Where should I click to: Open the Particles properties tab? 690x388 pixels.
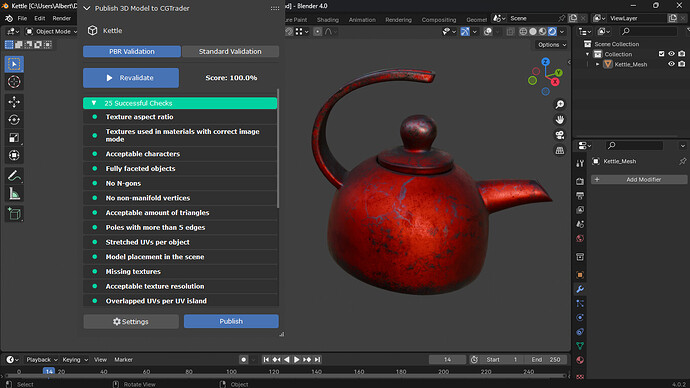580,304
